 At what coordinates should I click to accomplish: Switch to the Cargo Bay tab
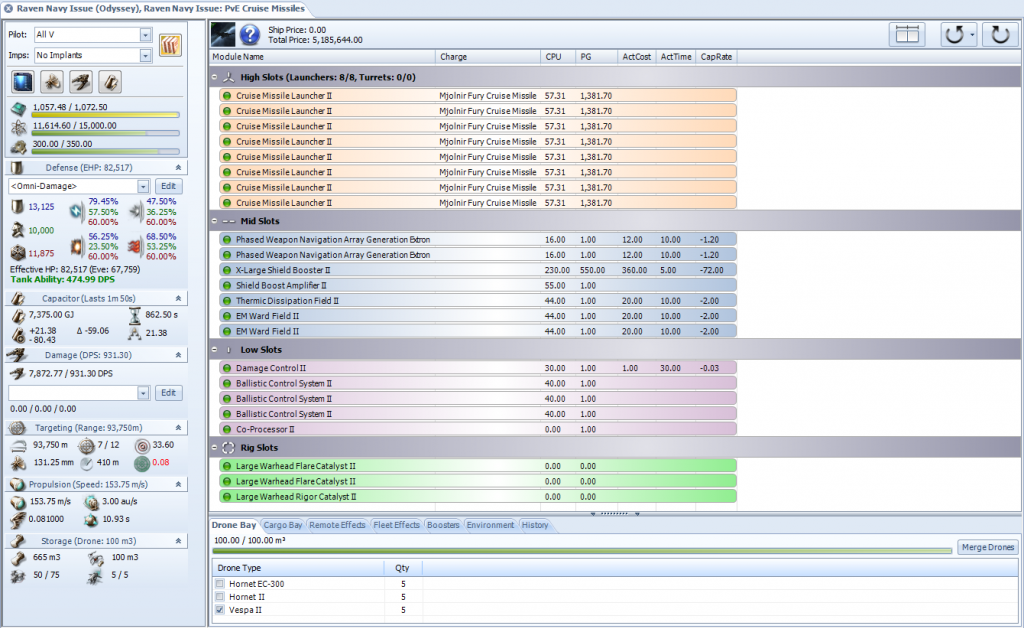283,526
